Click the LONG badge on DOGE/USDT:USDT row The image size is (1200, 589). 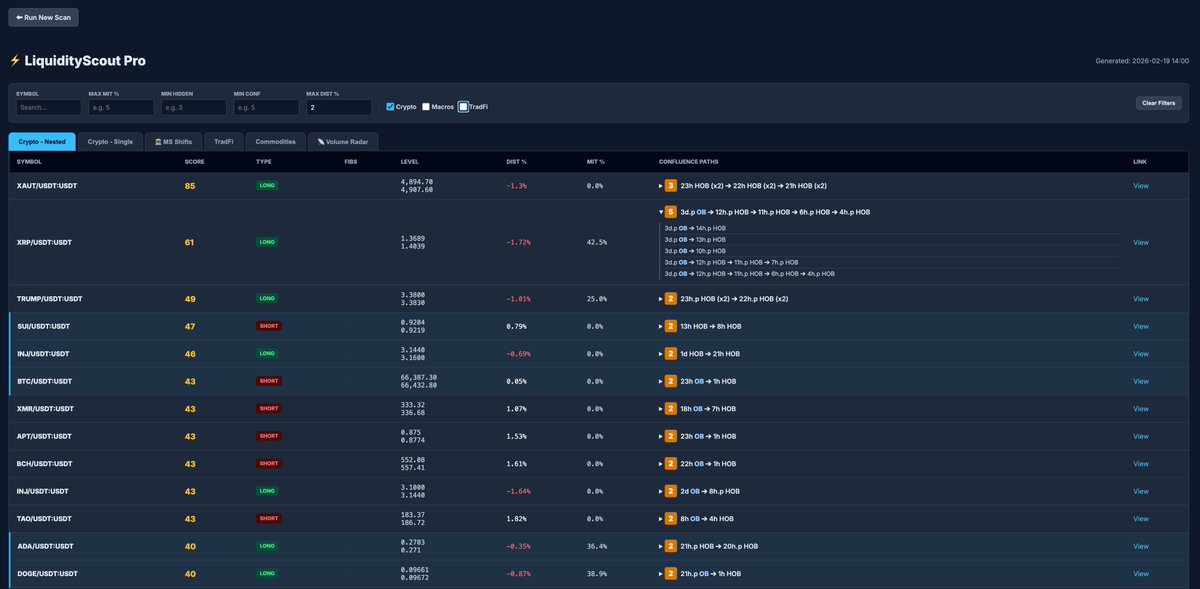click(267, 574)
